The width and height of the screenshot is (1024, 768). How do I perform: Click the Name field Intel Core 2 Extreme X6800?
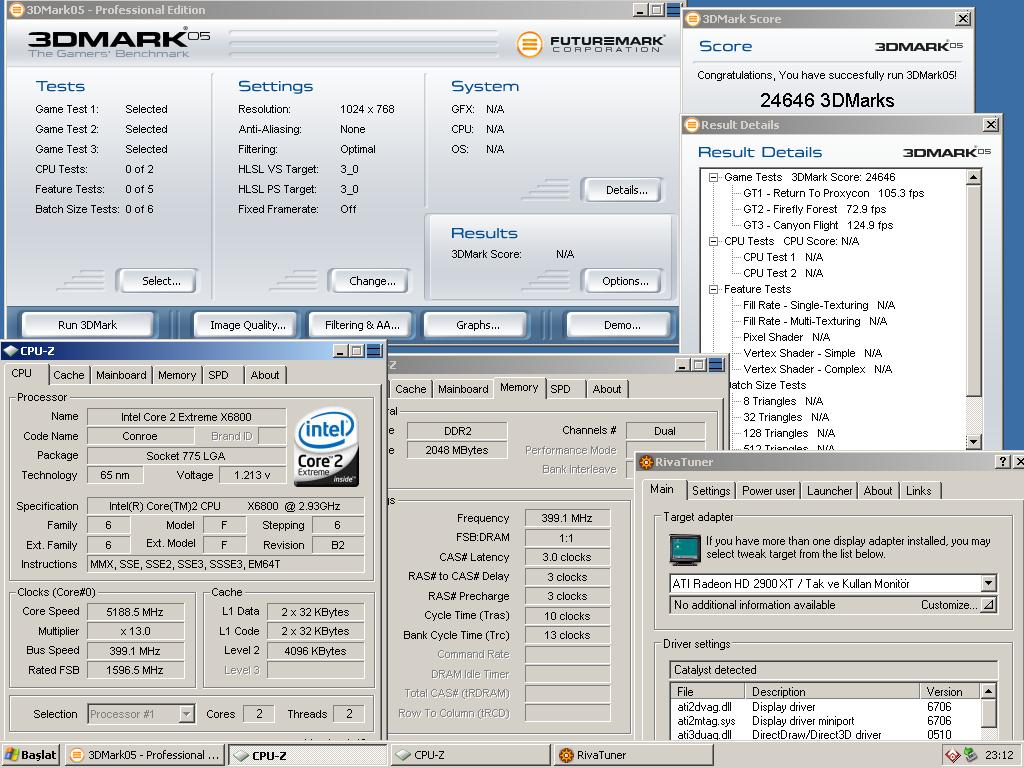pos(186,417)
